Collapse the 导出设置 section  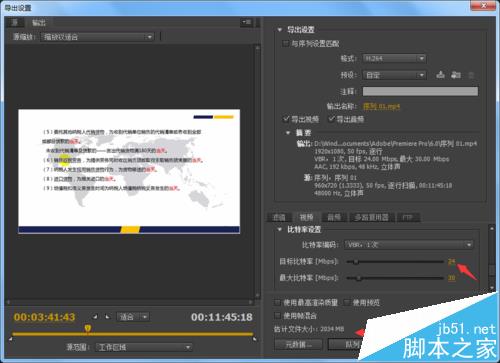pyautogui.click(x=280, y=30)
